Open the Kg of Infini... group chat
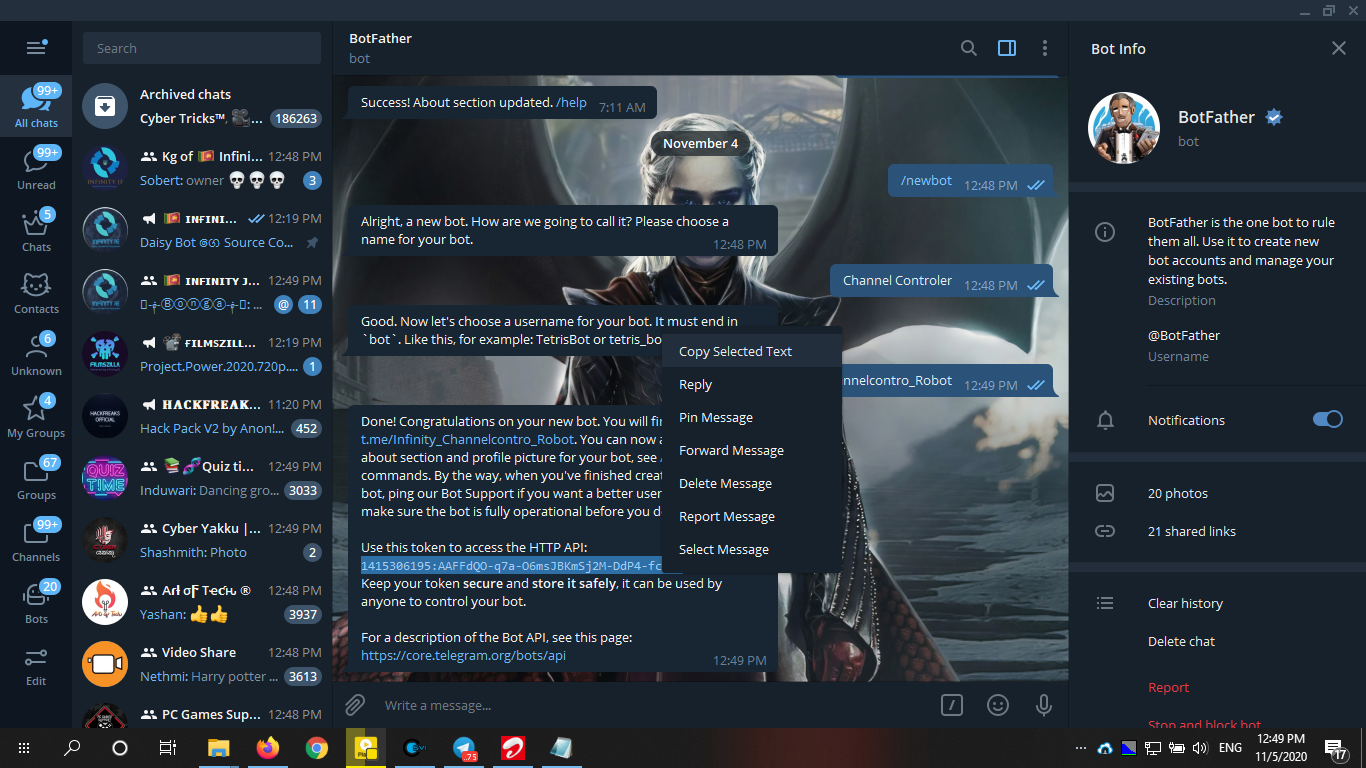Screen dimensions: 1366x768 [x=202, y=168]
